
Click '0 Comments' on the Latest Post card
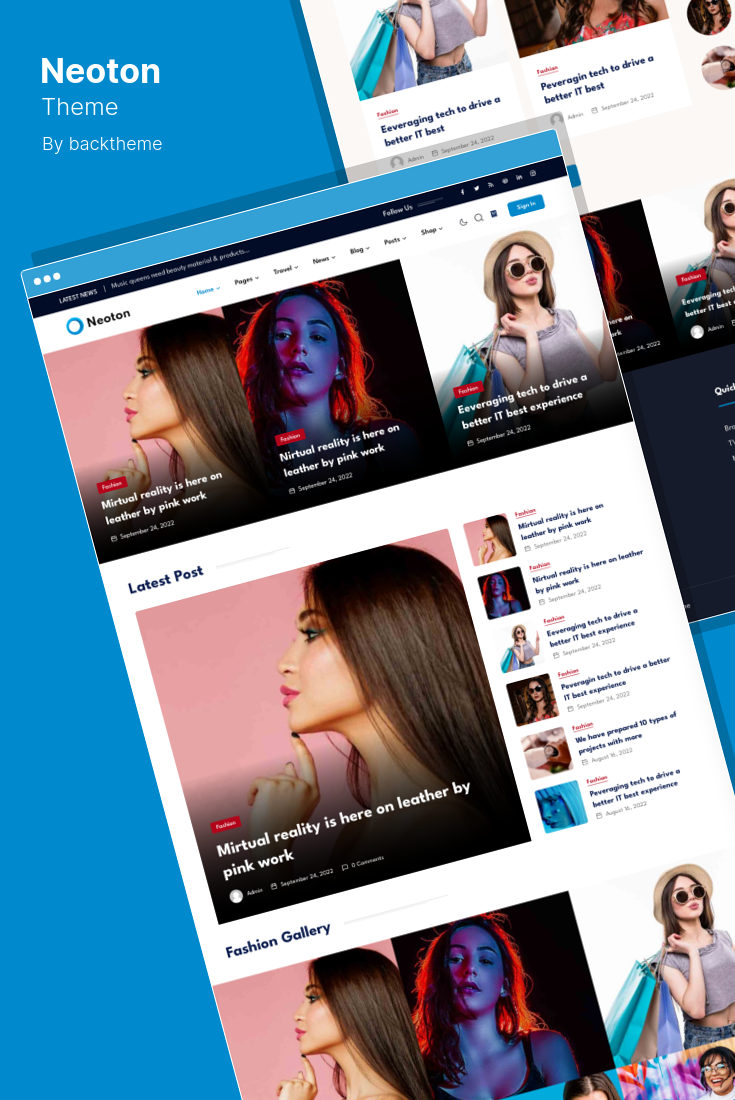pyautogui.click(x=368, y=860)
